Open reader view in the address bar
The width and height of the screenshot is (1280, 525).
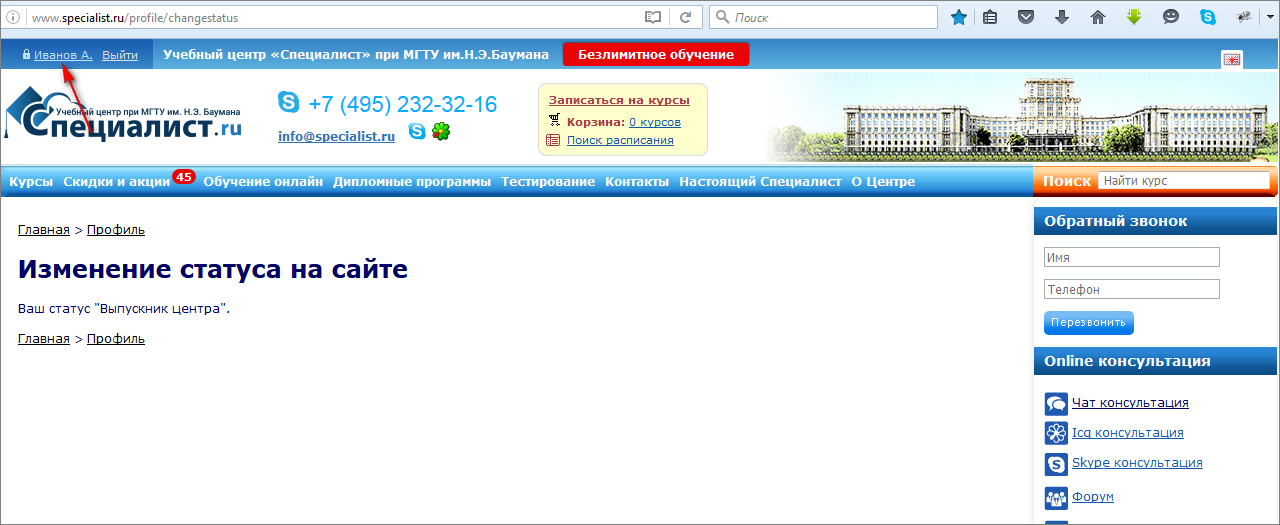(x=653, y=18)
